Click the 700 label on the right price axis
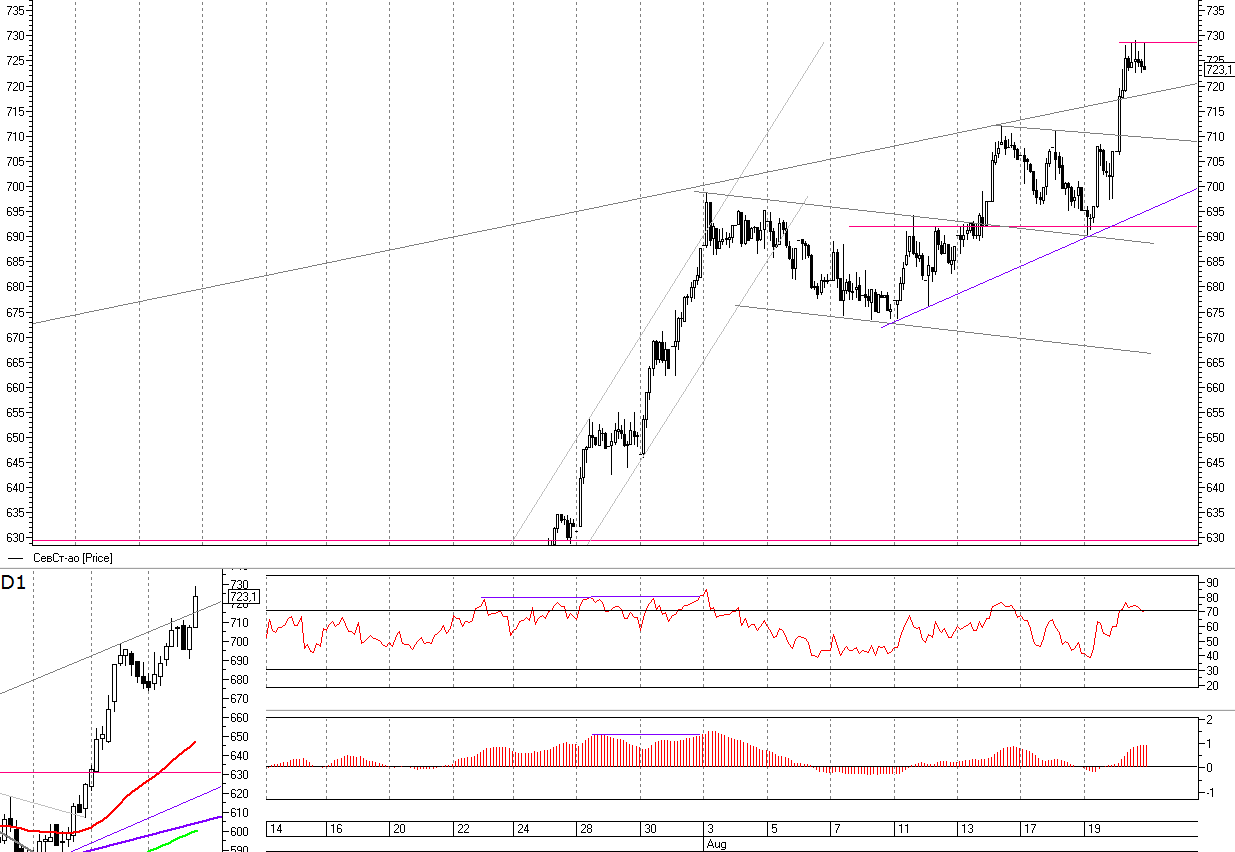Image resolution: width=1235 pixels, height=852 pixels. tap(1216, 187)
